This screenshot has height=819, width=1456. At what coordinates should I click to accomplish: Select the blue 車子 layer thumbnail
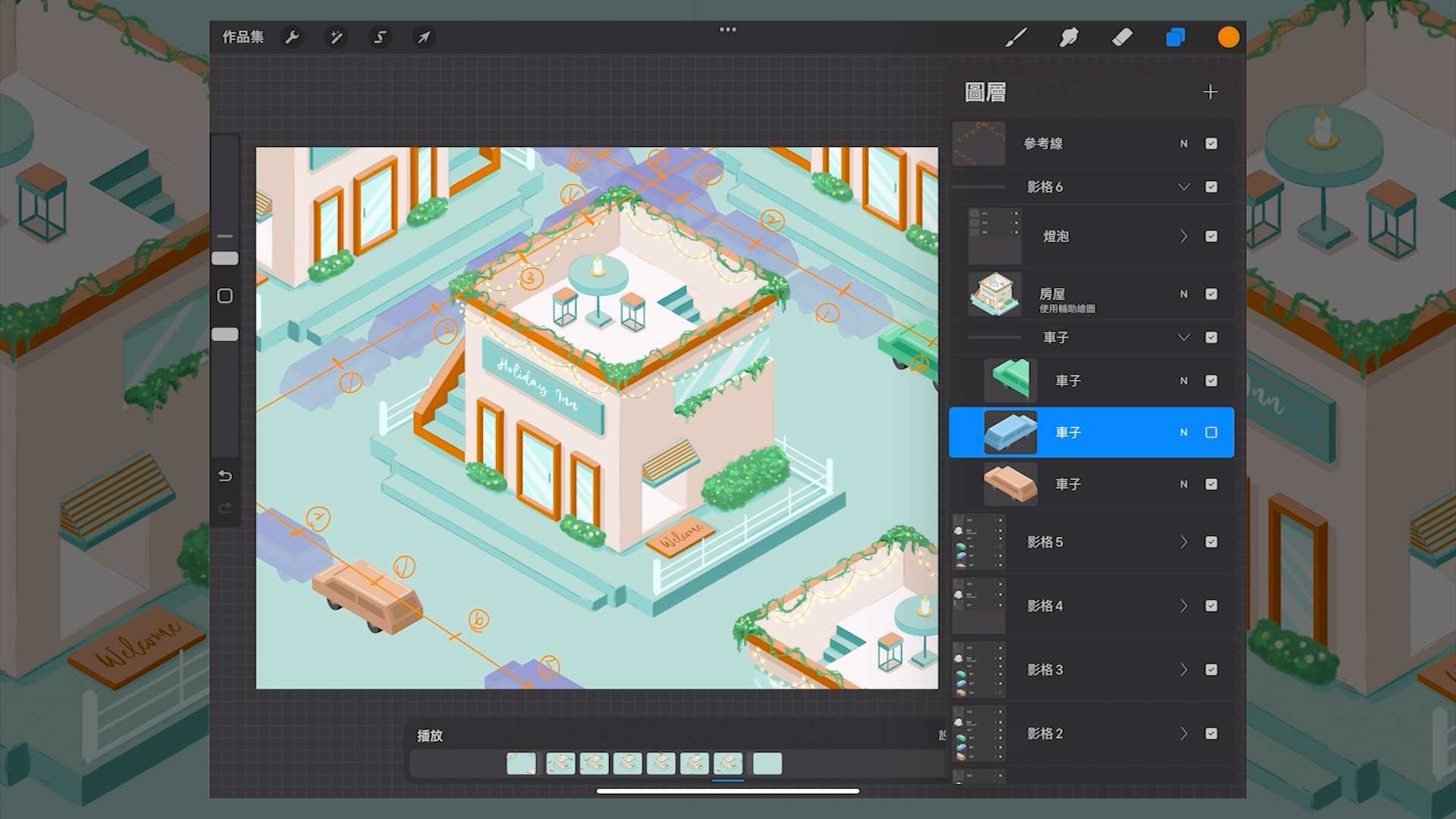[x=1010, y=432]
